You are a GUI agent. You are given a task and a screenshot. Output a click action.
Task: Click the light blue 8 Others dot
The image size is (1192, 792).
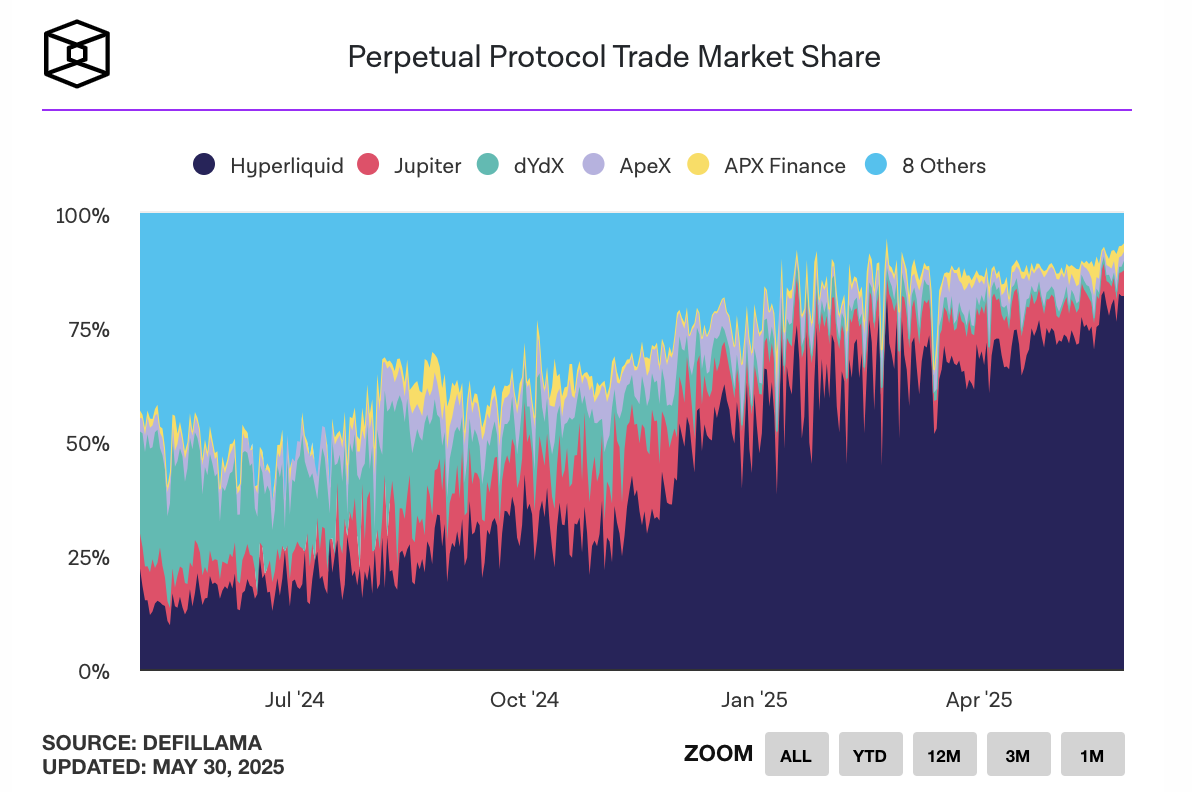tap(877, 165)
